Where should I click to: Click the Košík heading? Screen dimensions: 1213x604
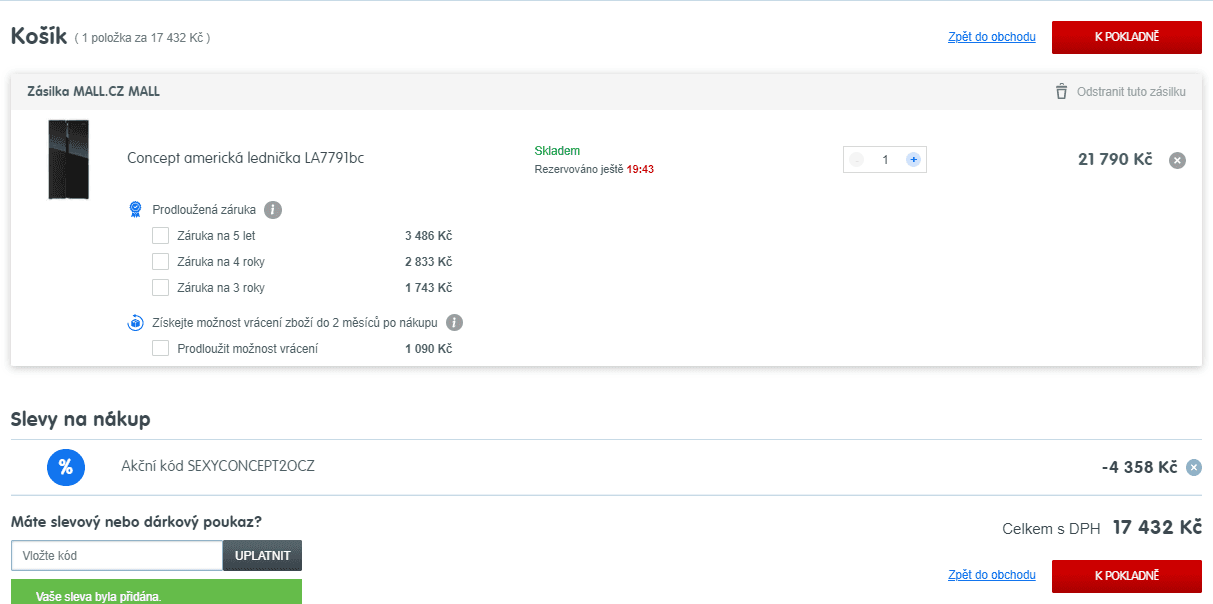coord(38,36)
